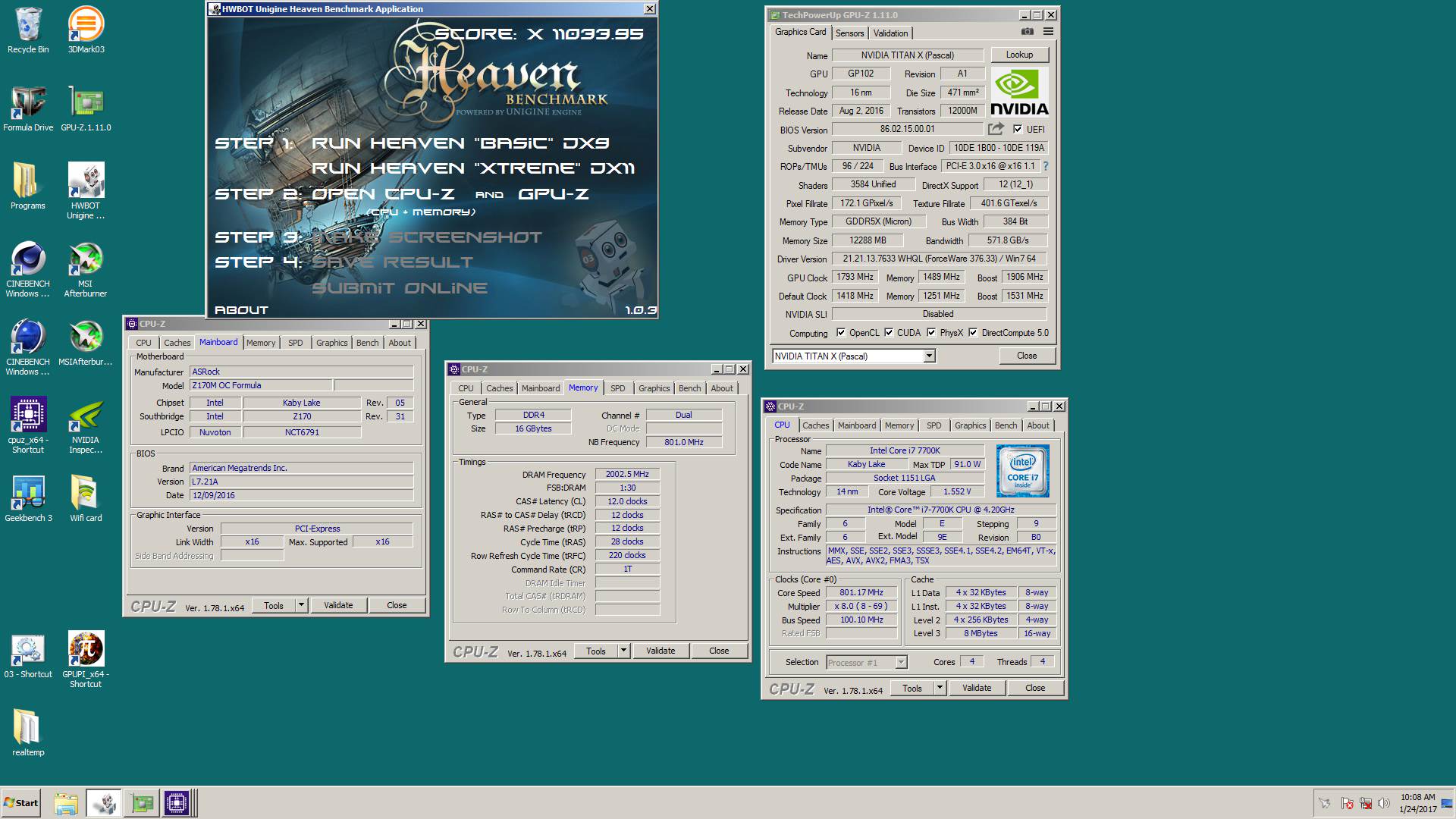
Task: Click OPEN CPU-Z link in Heaven app
Action: [383, 194]
